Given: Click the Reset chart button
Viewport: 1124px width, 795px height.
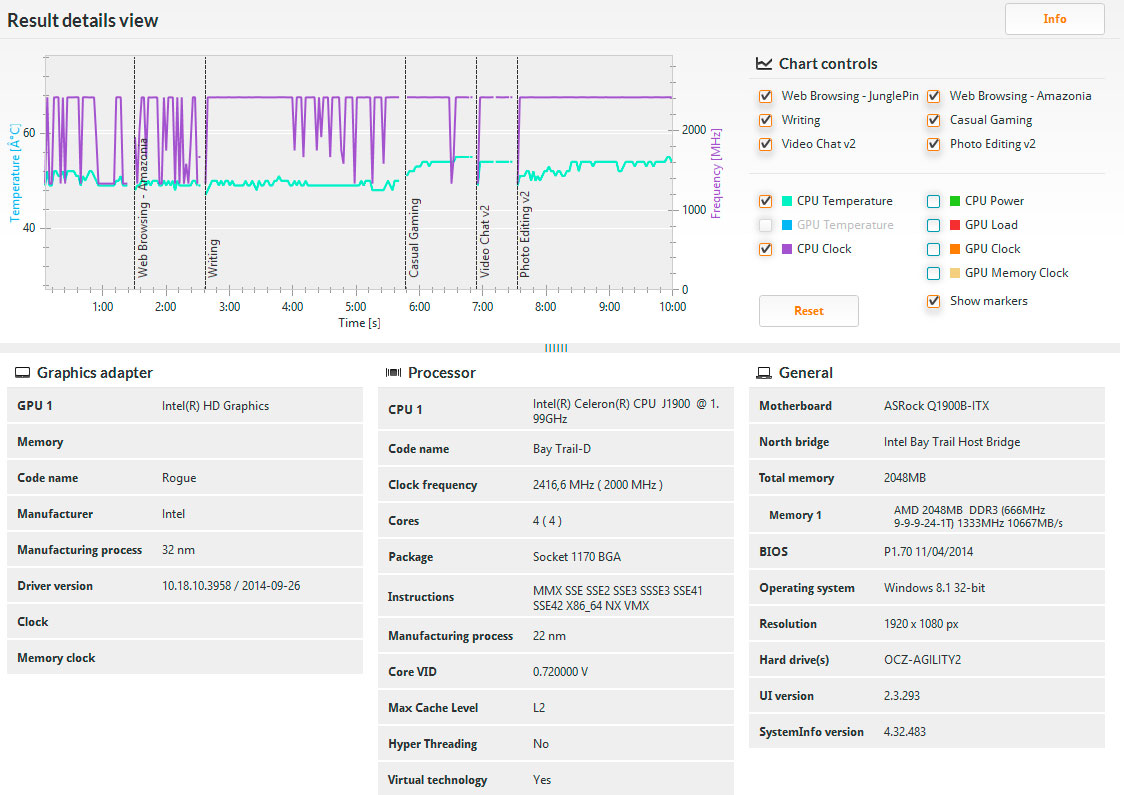Looking at the screenshot, I should tap(808, 311).
